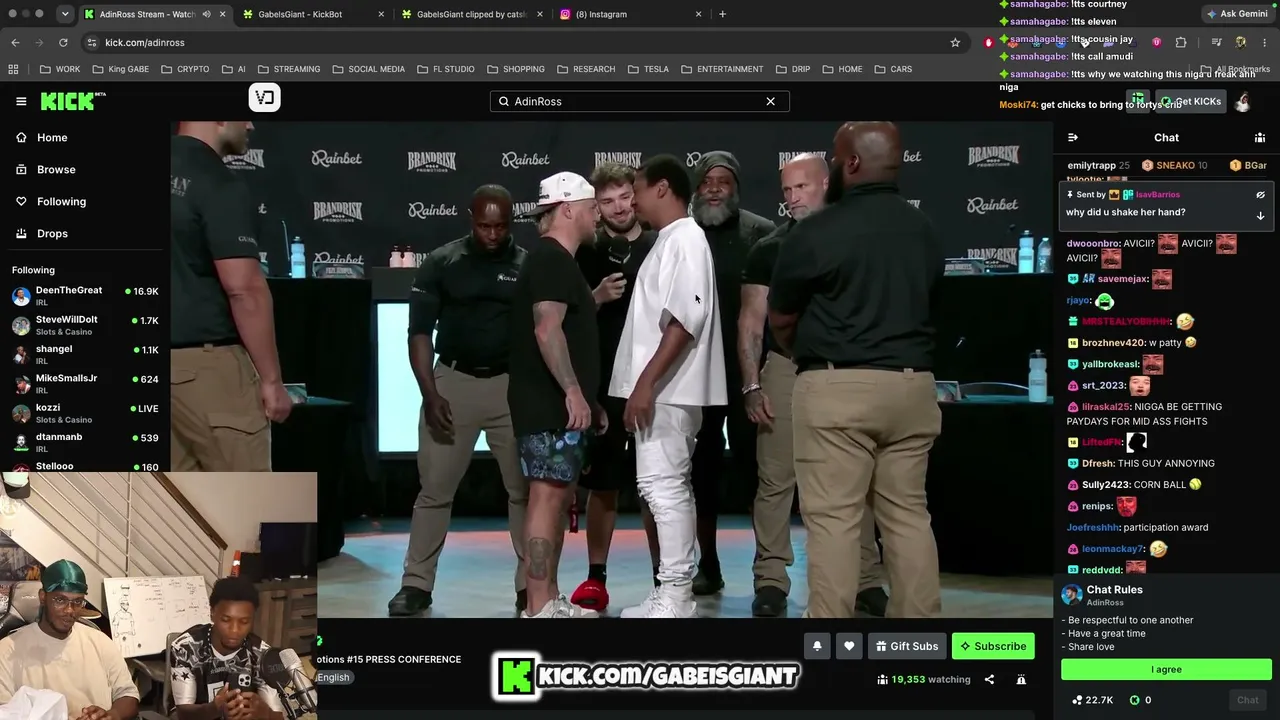Open the Kick hamburger menu
The height and width of the screenshot is (720, 1280).
(21, 101)
